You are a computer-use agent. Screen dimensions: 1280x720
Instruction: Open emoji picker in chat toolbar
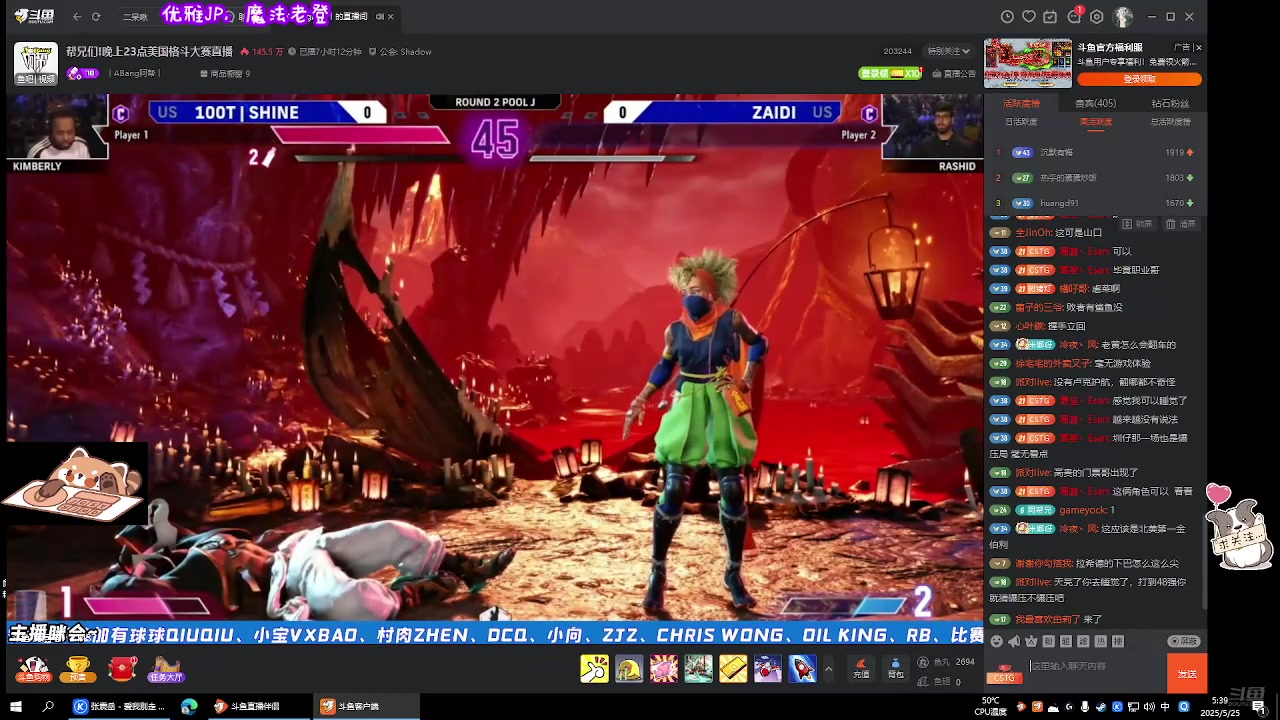tap(997, 641)
